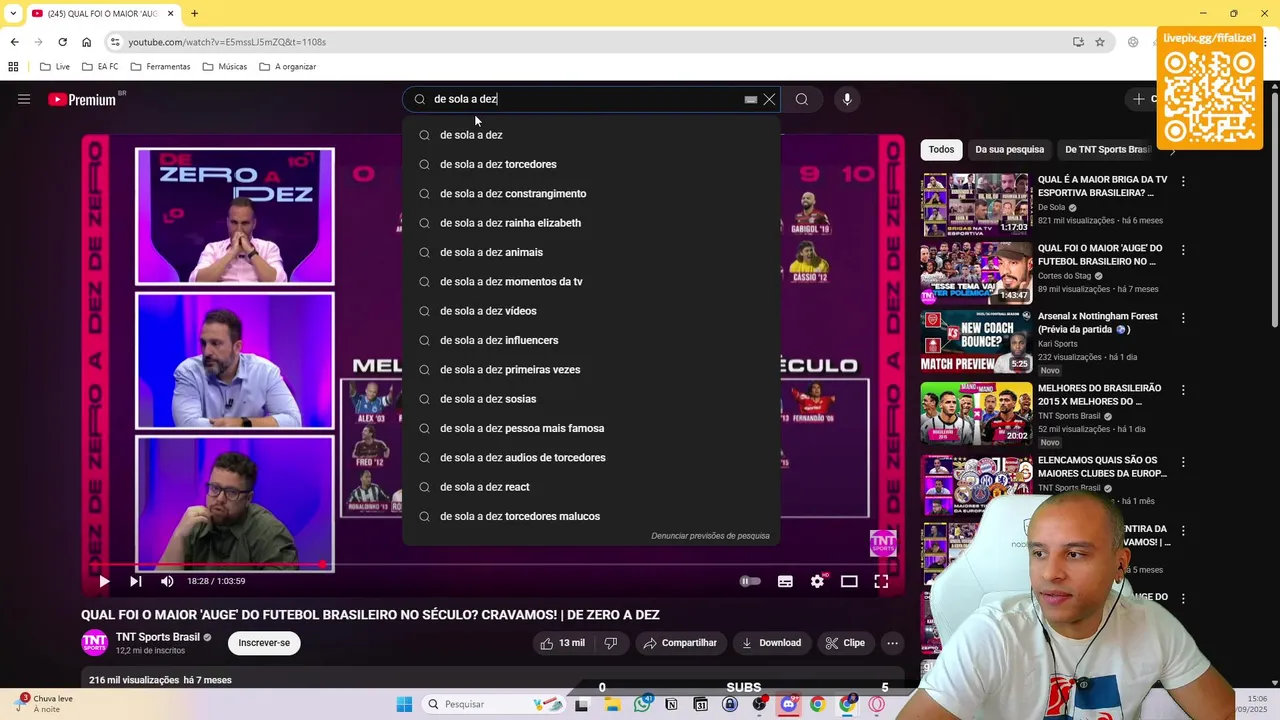Click the browser address bar

pyautogui.click(x=590, y=42)
